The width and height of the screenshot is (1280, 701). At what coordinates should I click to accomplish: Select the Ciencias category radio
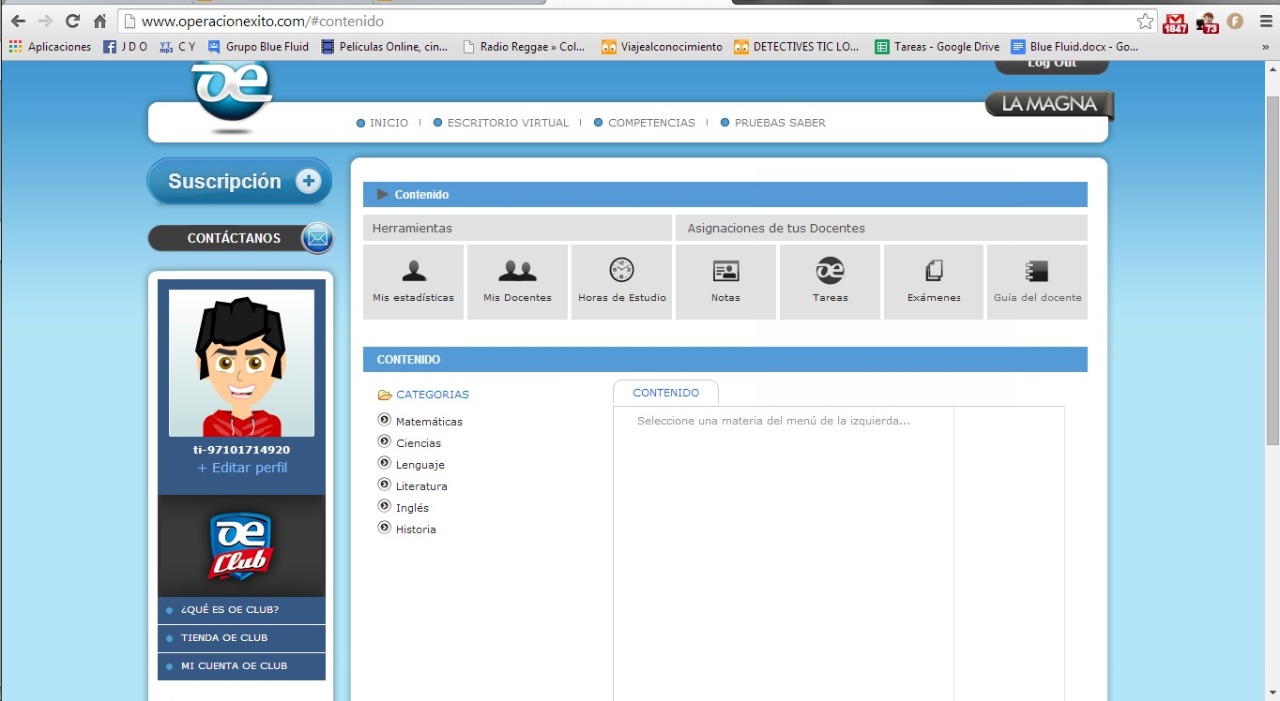click(x=385, y=441)
